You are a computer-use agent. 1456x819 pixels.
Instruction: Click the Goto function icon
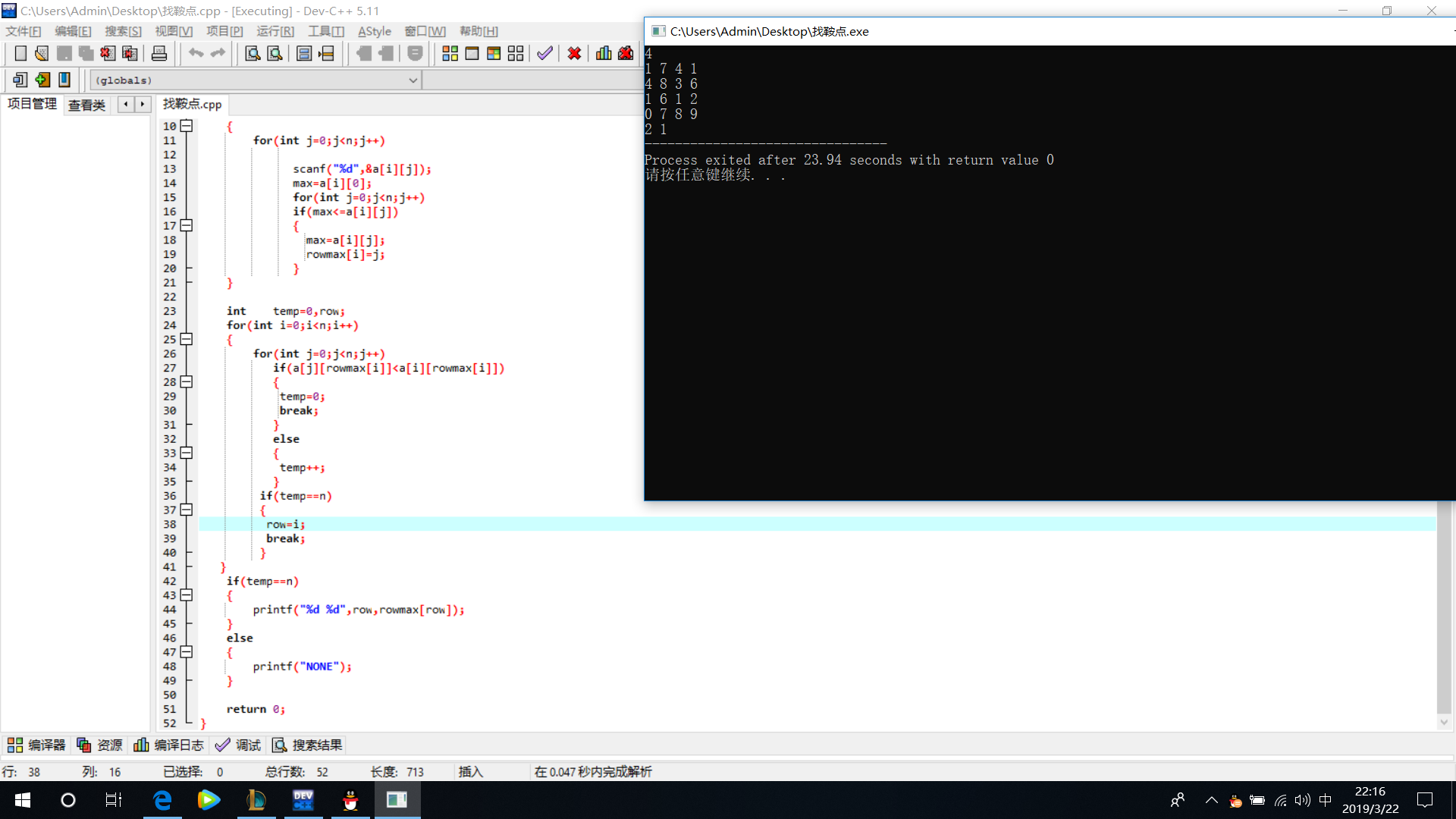[304, 53]
